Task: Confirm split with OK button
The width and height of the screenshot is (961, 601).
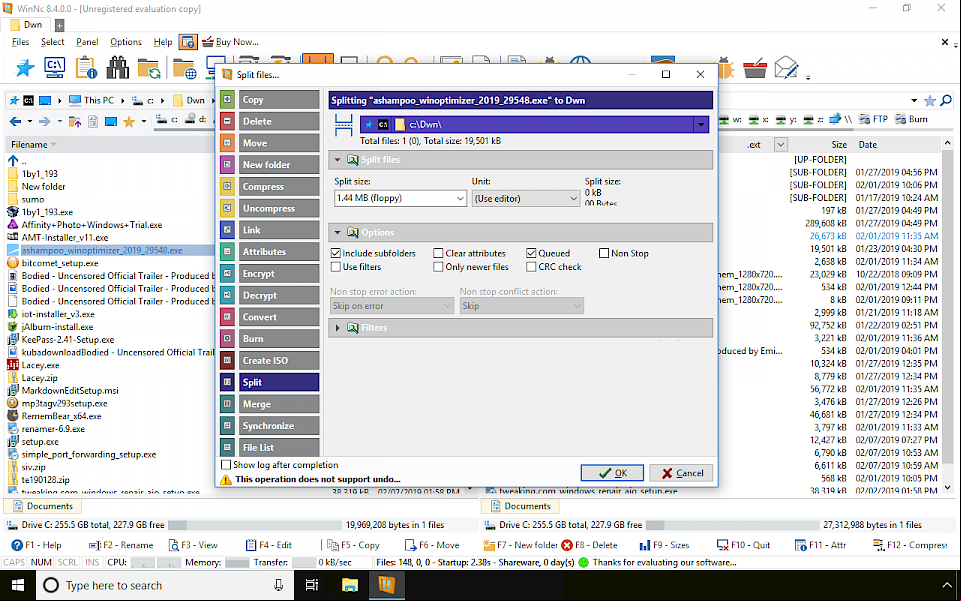Action: [x=612, y=473]
